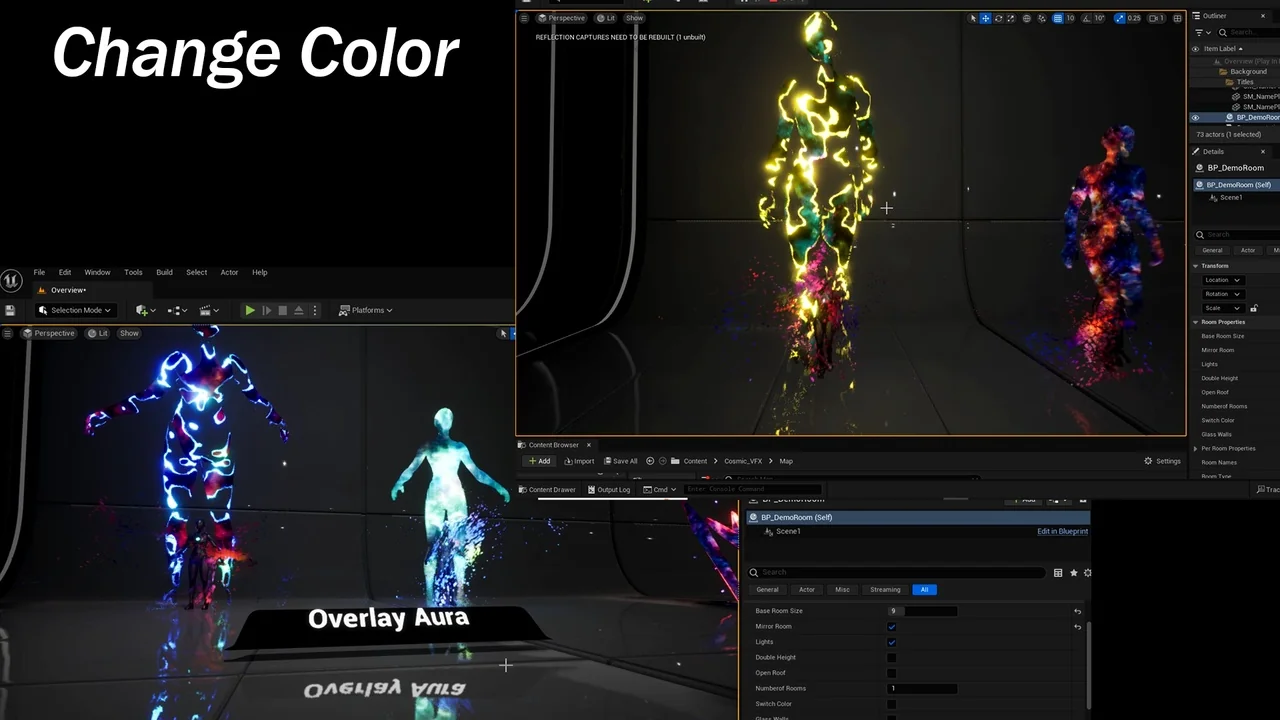Open the Build menu

point(164,272)
